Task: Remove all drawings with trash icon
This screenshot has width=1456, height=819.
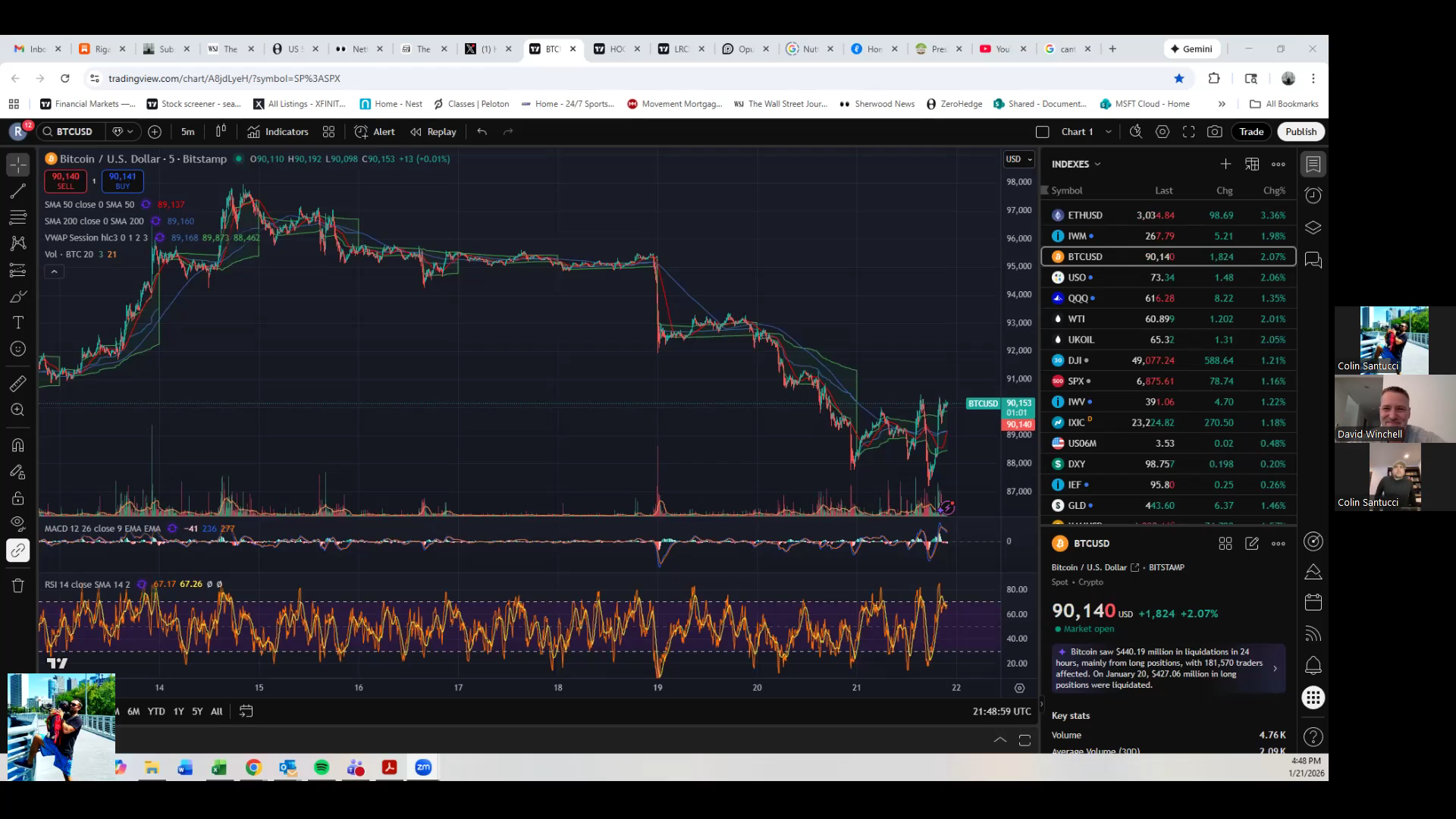Action: pos(17,585)
